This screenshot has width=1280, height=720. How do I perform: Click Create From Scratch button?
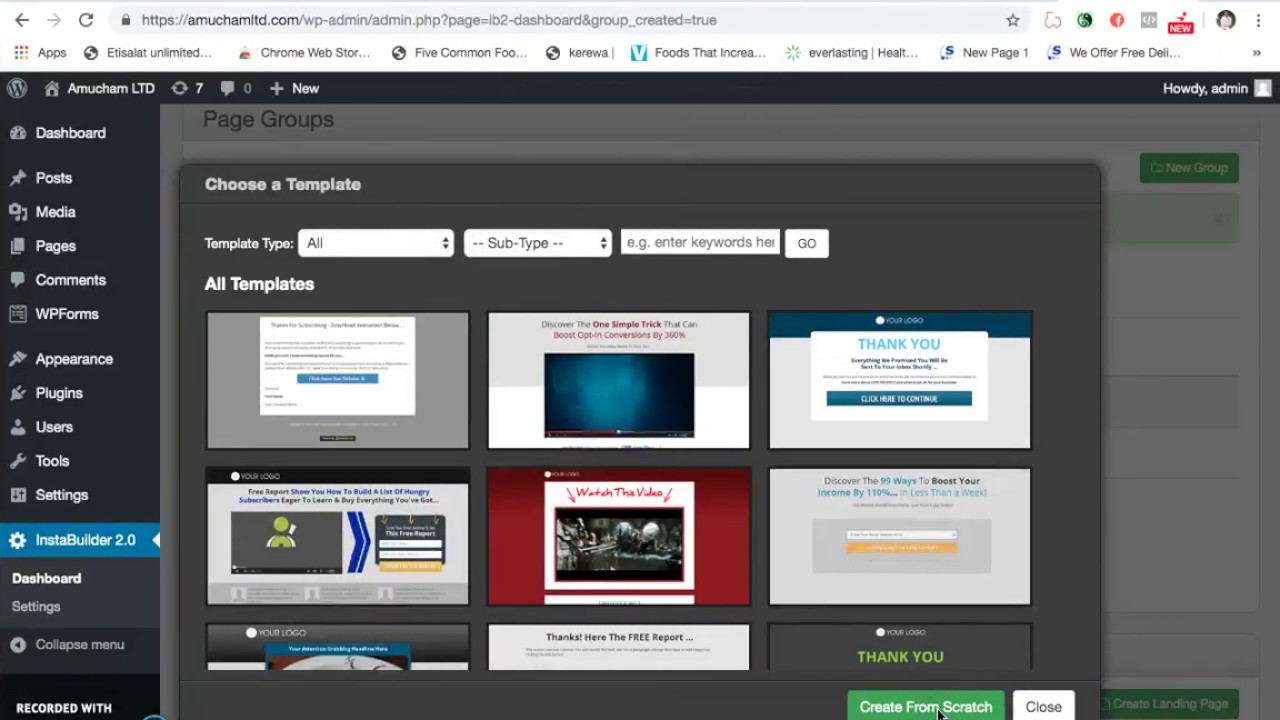pyautogui.click(x=926, y=706)
